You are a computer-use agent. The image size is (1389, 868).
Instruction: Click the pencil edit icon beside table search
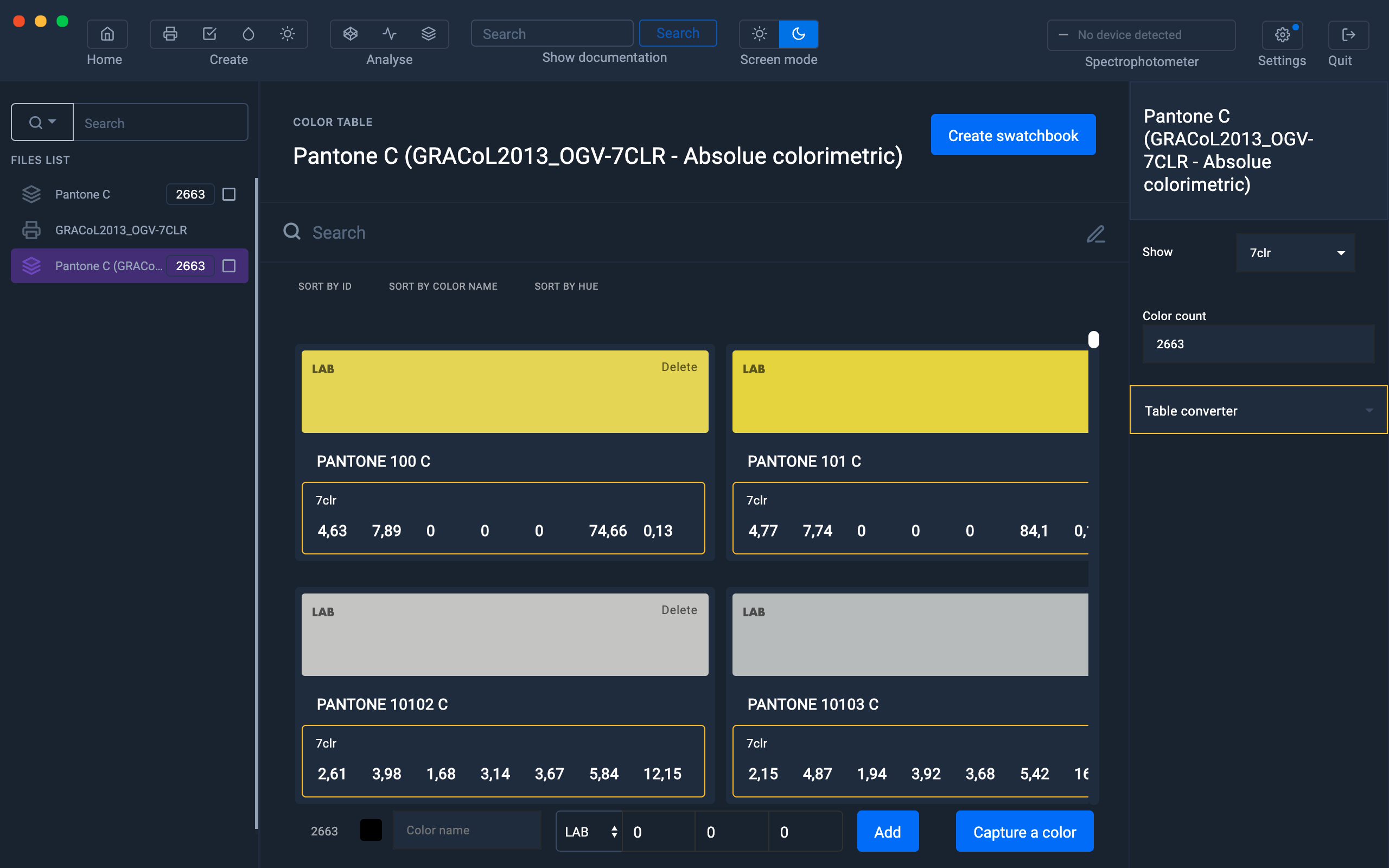[1095, 233]
